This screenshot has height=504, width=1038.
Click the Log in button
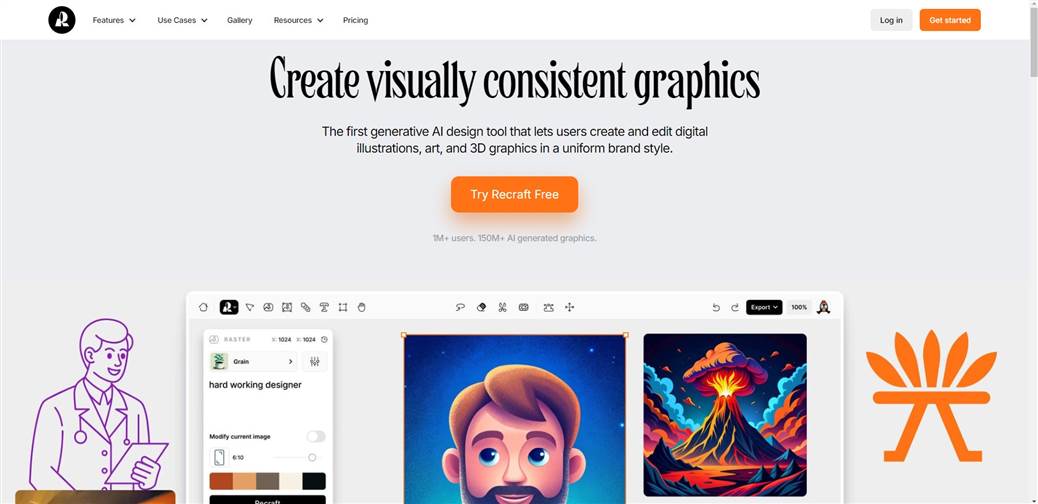click(x=891, y=20)
